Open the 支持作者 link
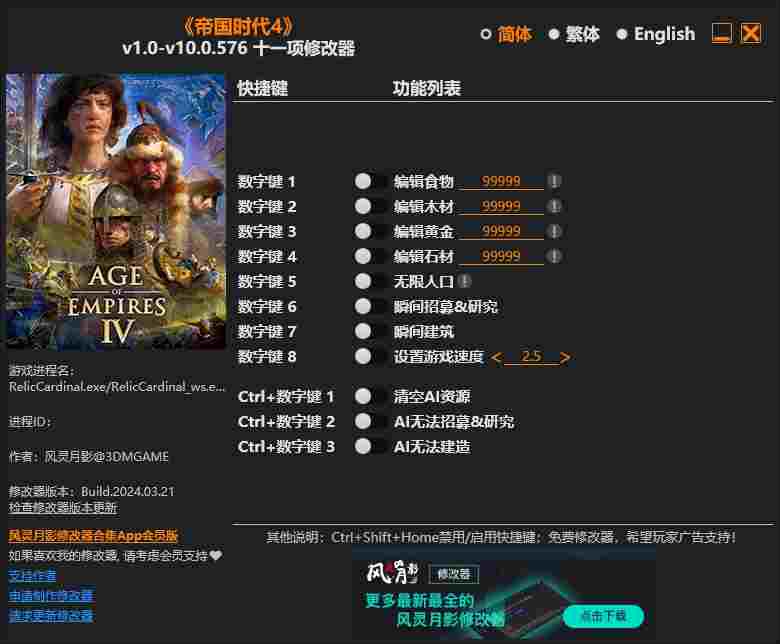The height and width of the screenshot is (644, 780). click(32, 576)
